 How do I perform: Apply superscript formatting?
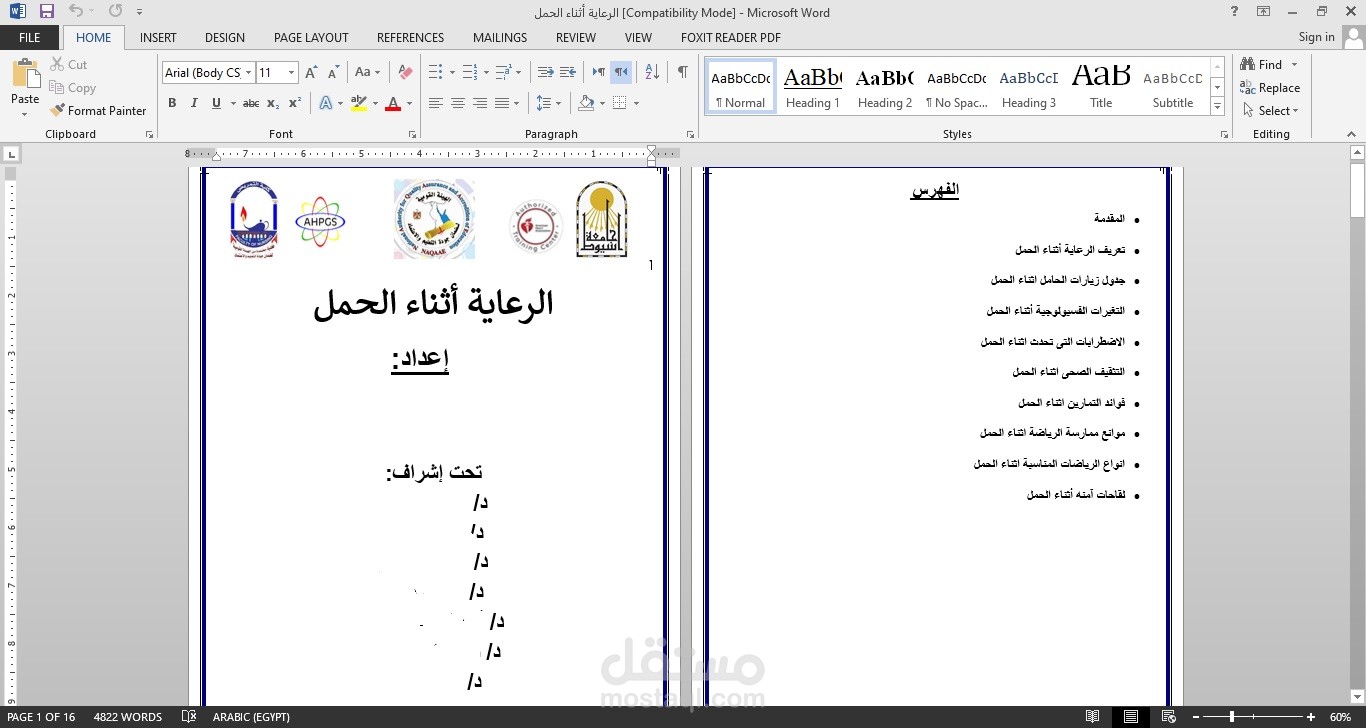295,103
